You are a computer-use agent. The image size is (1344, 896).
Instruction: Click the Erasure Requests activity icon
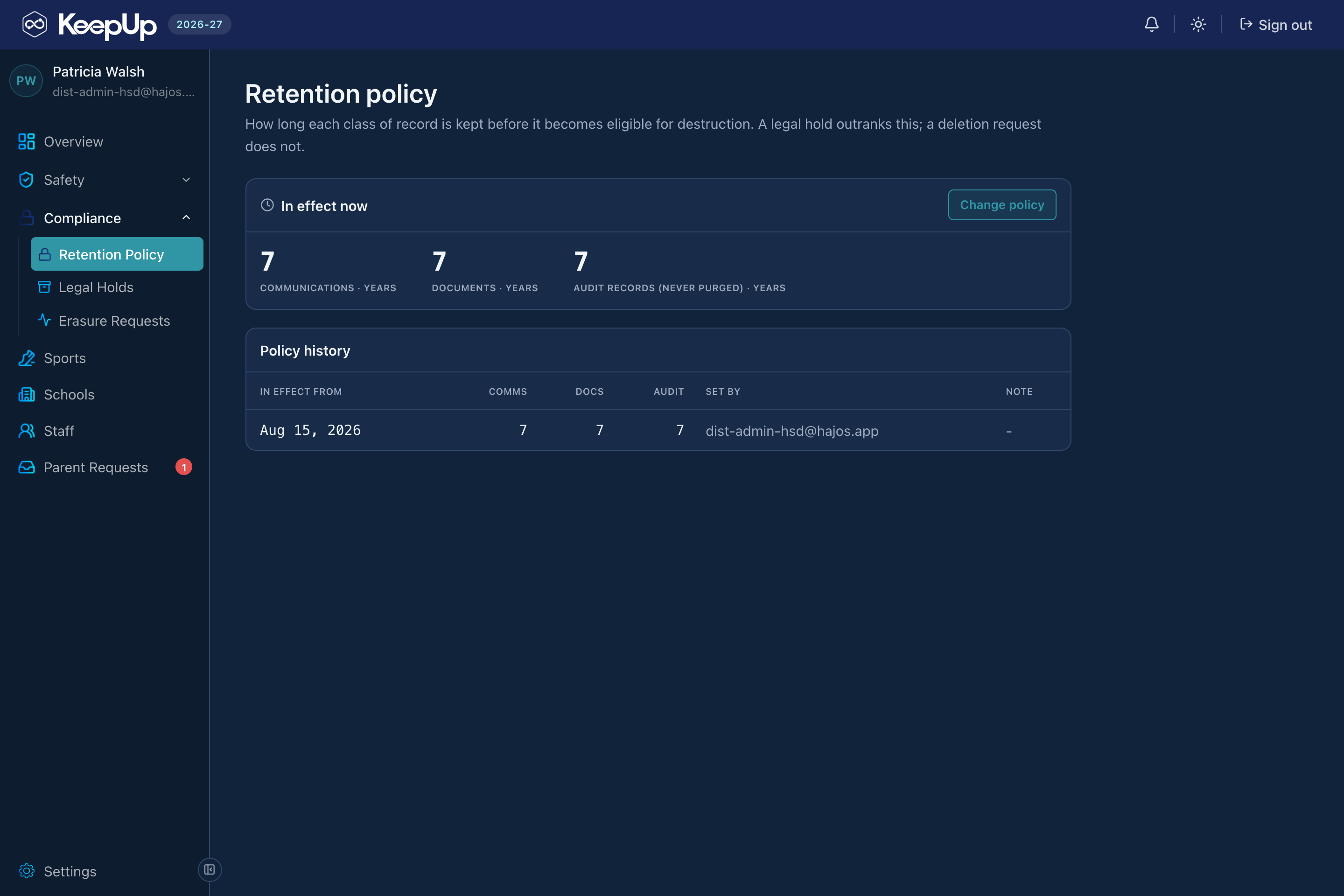44,320
